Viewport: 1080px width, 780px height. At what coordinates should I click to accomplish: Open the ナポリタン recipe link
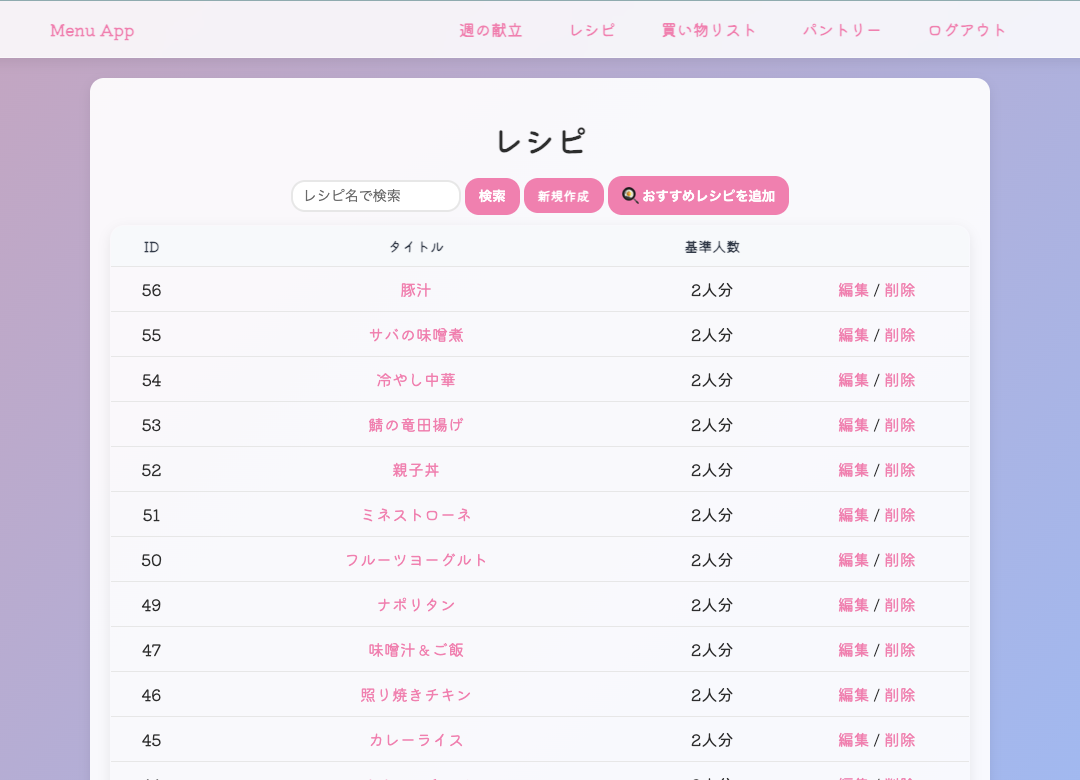(x=415, y=605)
